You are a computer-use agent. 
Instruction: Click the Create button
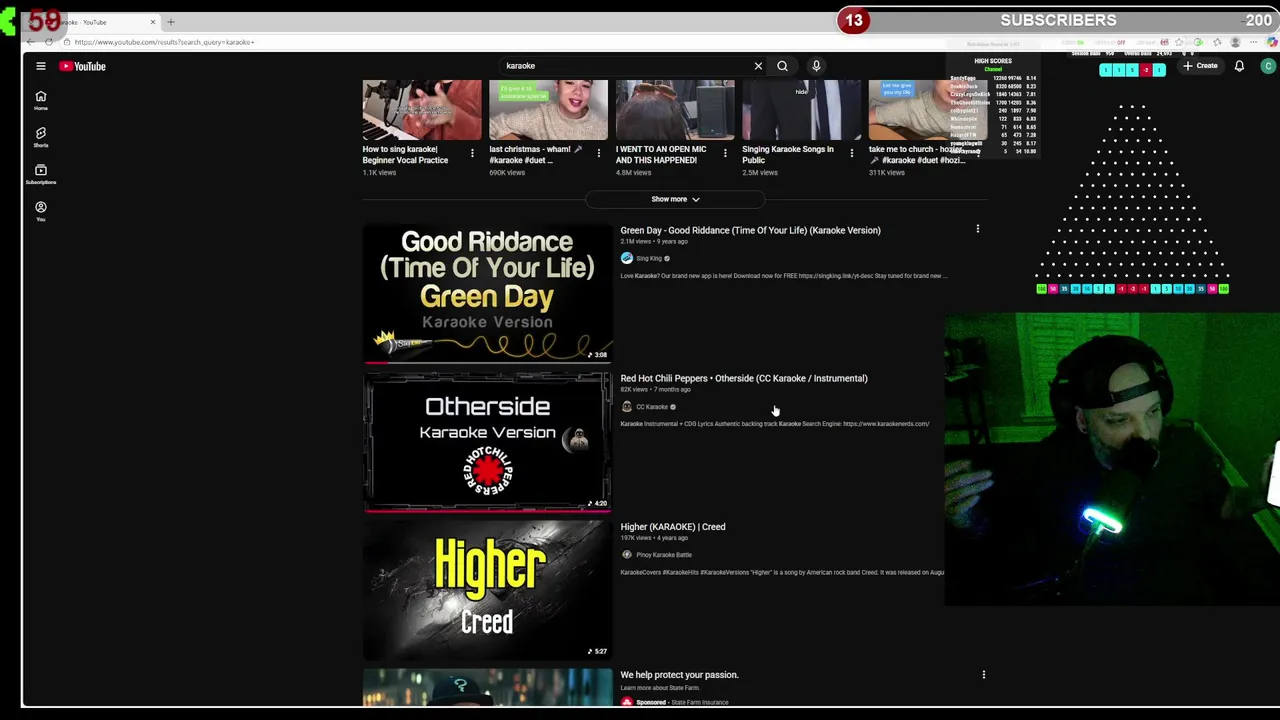point(1200,66)
